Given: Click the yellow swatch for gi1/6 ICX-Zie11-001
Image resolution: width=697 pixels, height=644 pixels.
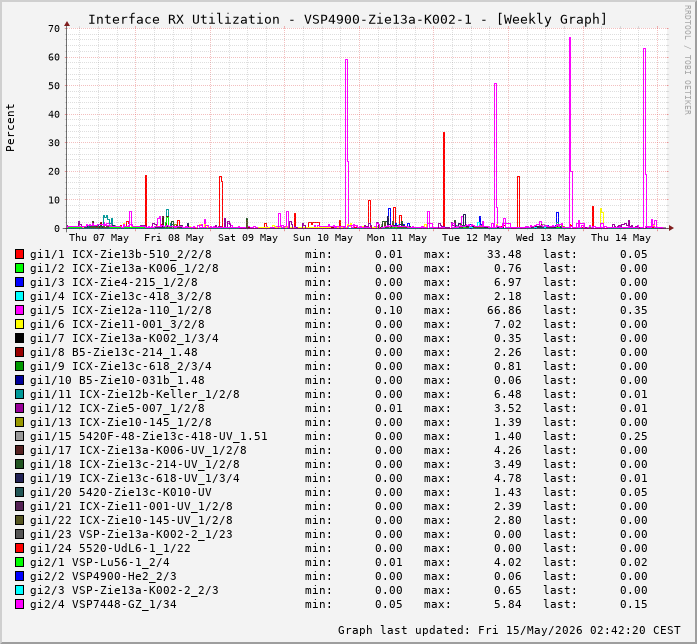Looking at the screenshot, I should (19, 324).
